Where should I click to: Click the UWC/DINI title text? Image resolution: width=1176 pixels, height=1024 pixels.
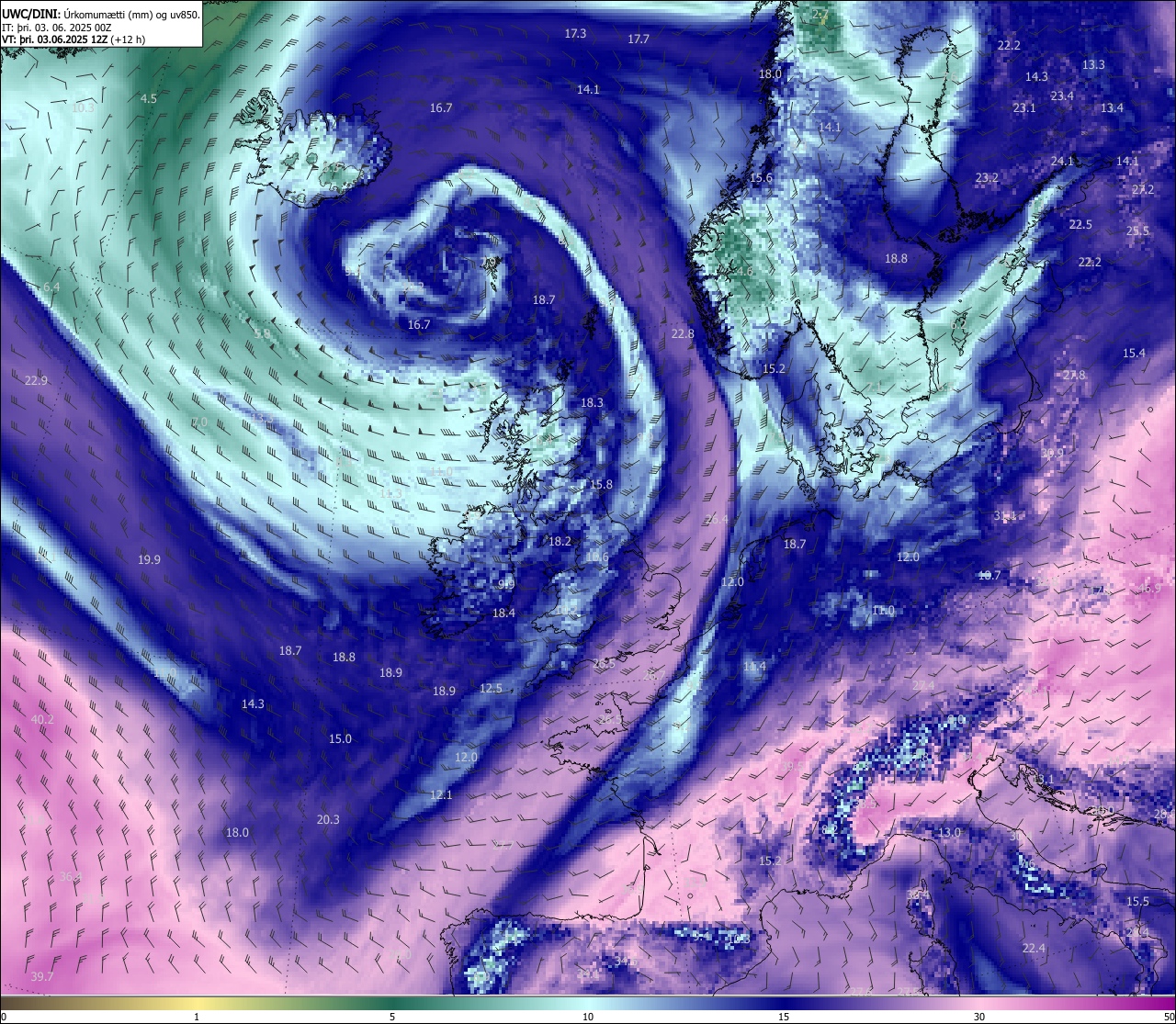(31, 14)
